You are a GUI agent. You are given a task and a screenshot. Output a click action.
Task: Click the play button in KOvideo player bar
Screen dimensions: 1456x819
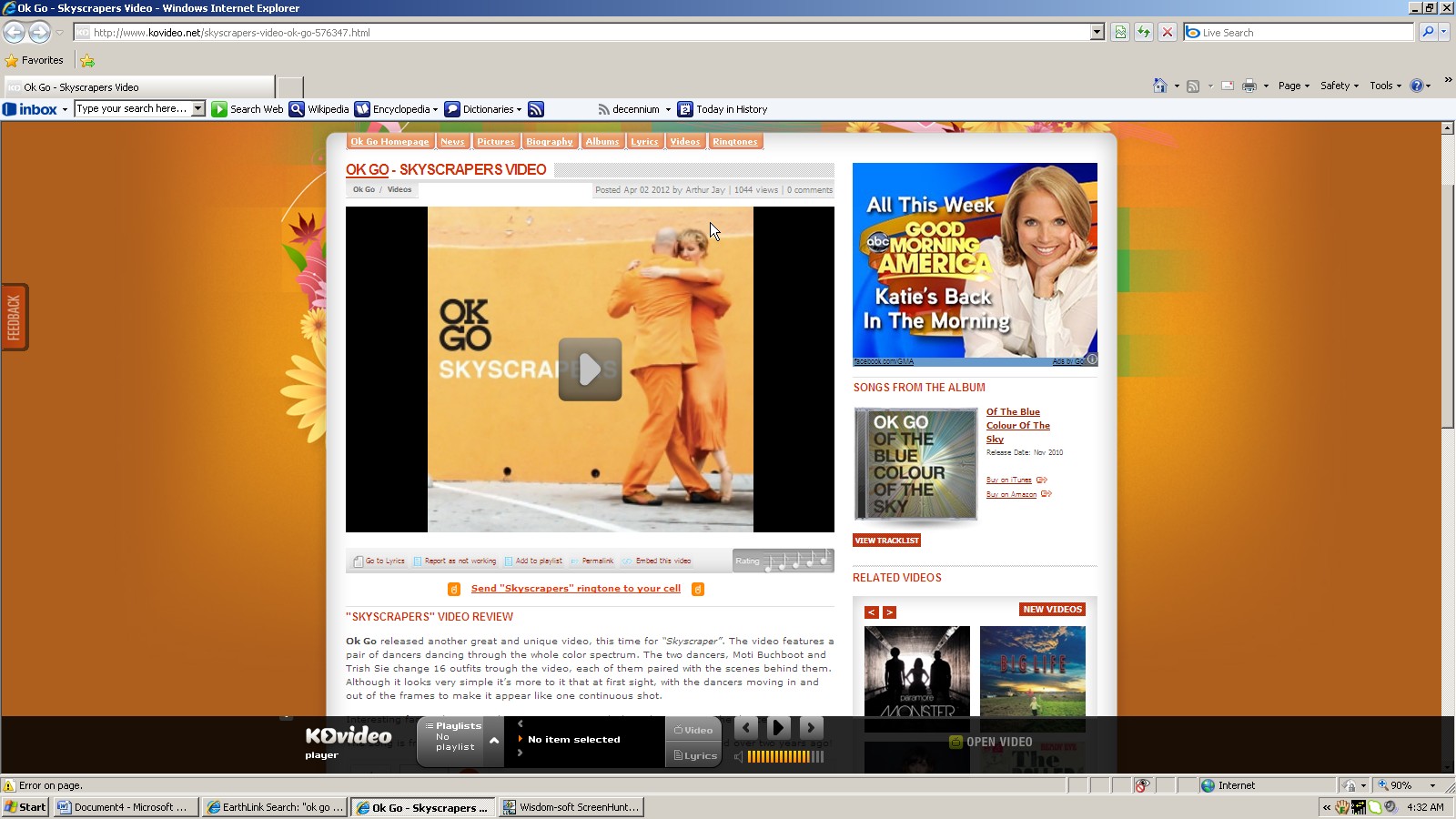(x=778, y=727)
